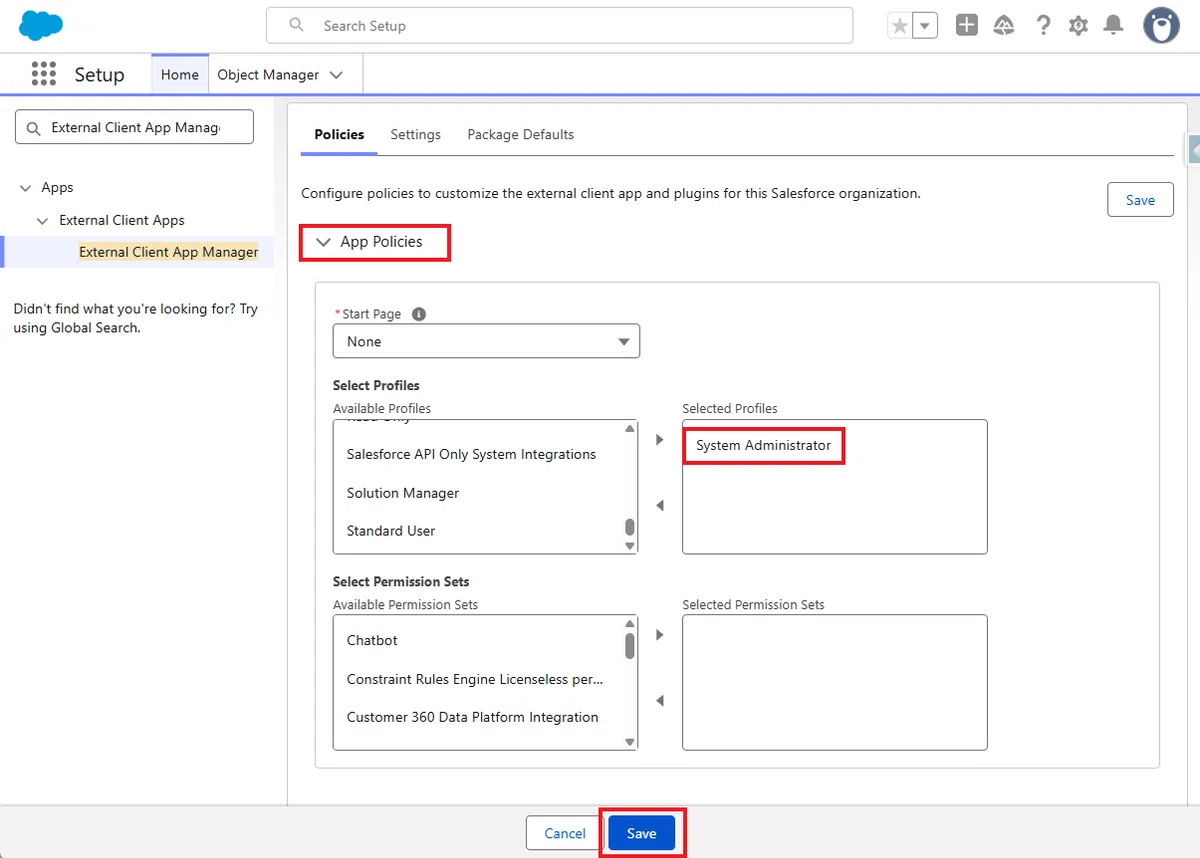Image resolution: width=1200 pixels, height=858 pixels.
Task: Add profile using right arrow in Select Profiles
Action: (x=659, y=440)
